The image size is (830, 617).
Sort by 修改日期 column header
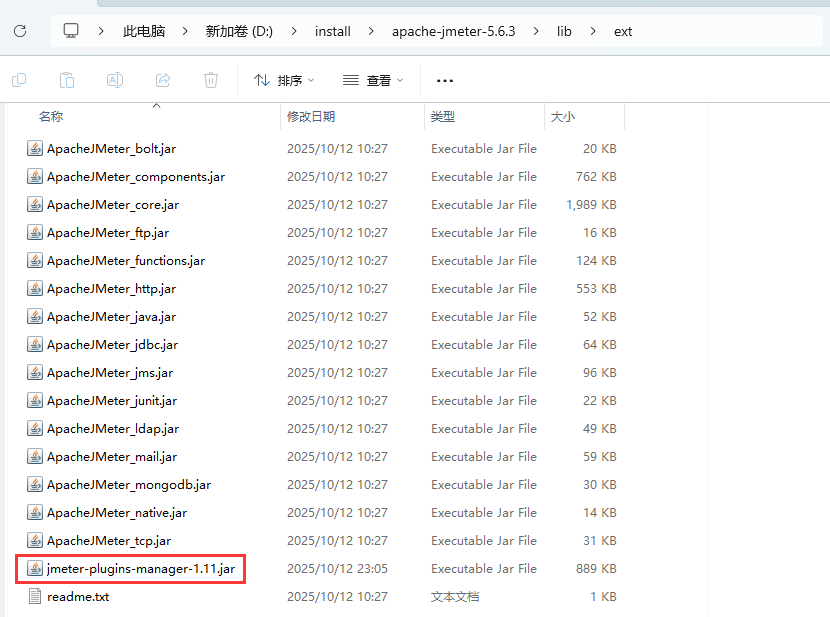point(311,116)
